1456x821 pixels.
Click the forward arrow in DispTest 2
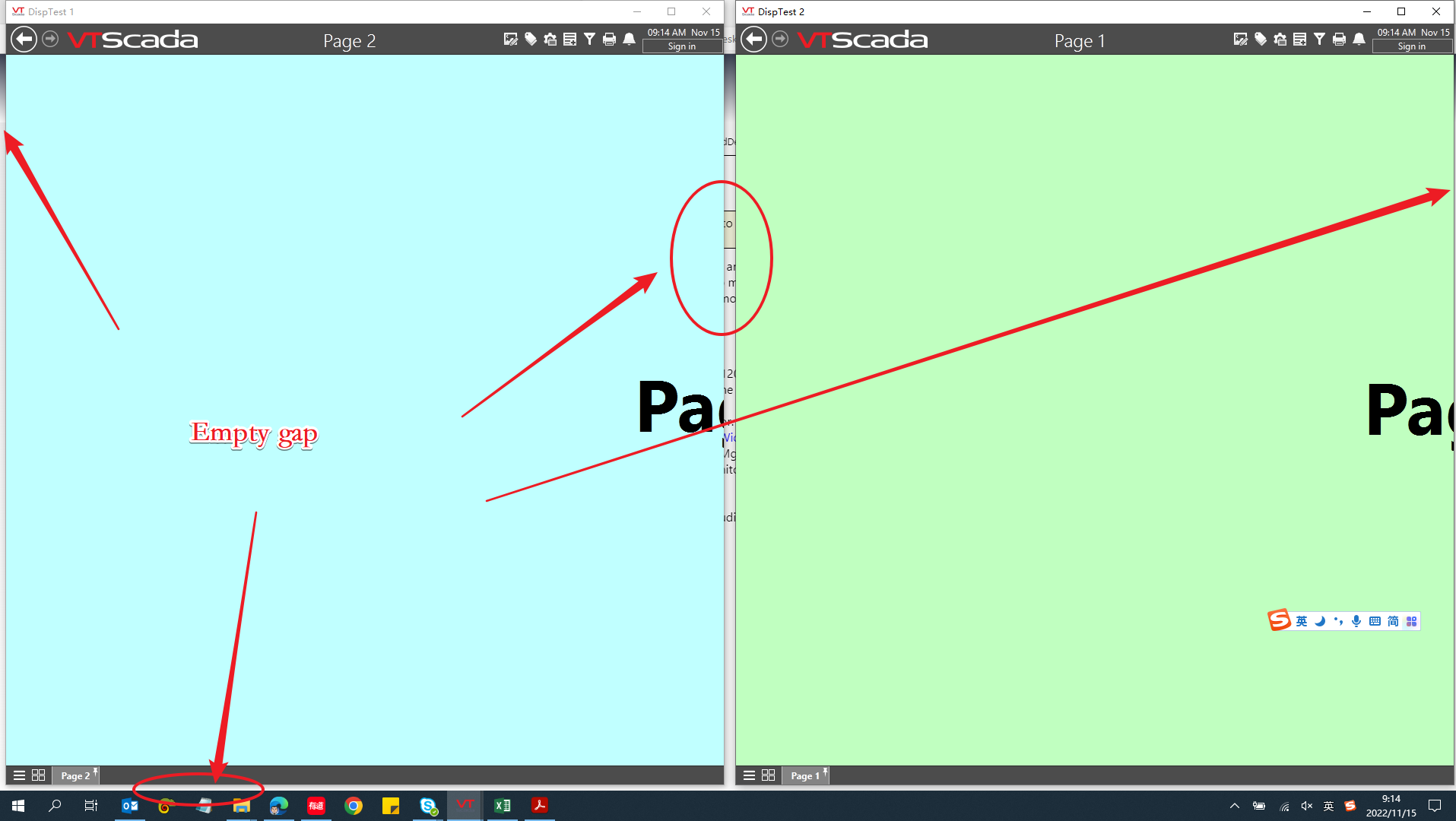(x=780, y=39)
